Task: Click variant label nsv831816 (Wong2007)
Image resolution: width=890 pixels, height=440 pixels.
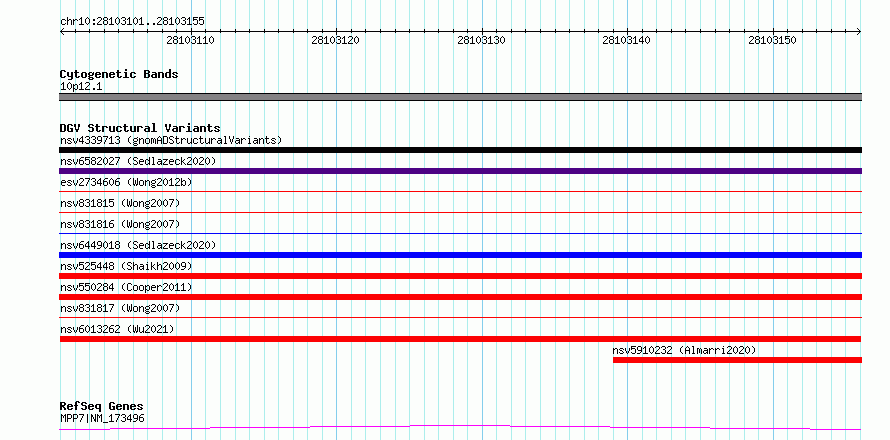Action: pos(120,224)
